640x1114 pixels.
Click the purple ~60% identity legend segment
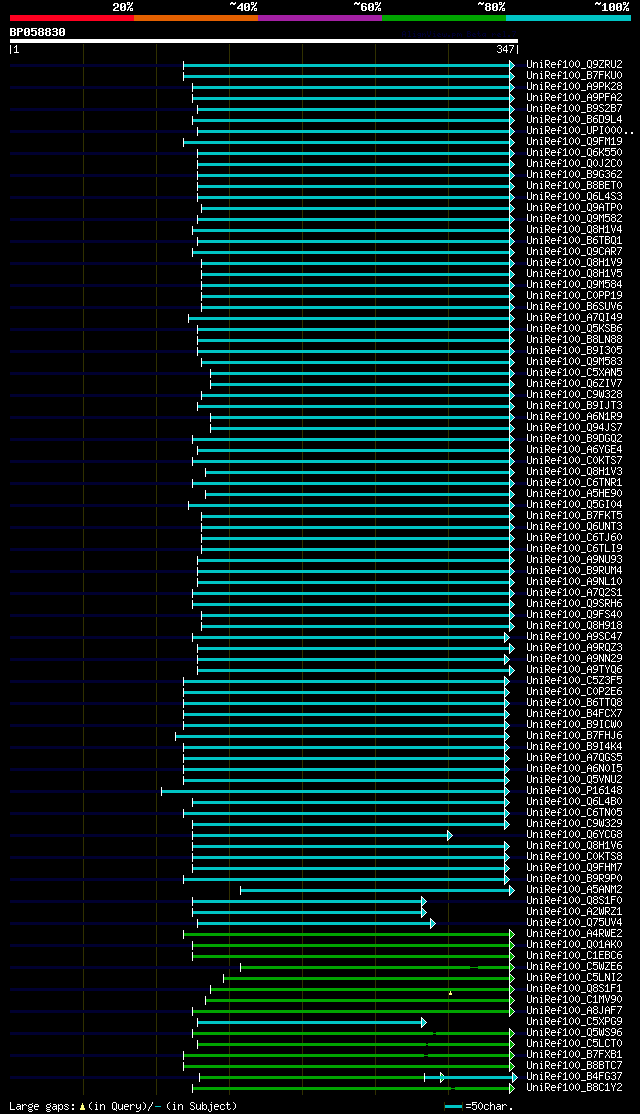click(x=320, y=17)
